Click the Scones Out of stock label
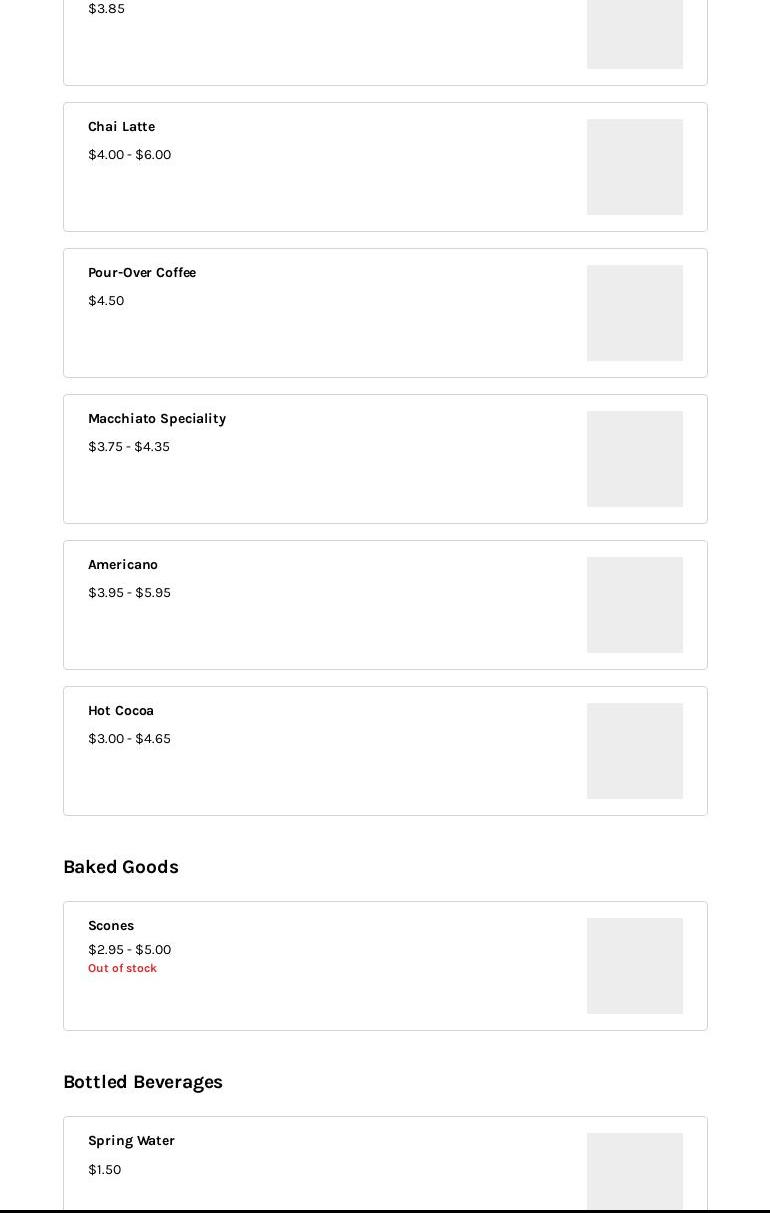The height and width of the screenshot is (1213, 770). pos(122,968)
